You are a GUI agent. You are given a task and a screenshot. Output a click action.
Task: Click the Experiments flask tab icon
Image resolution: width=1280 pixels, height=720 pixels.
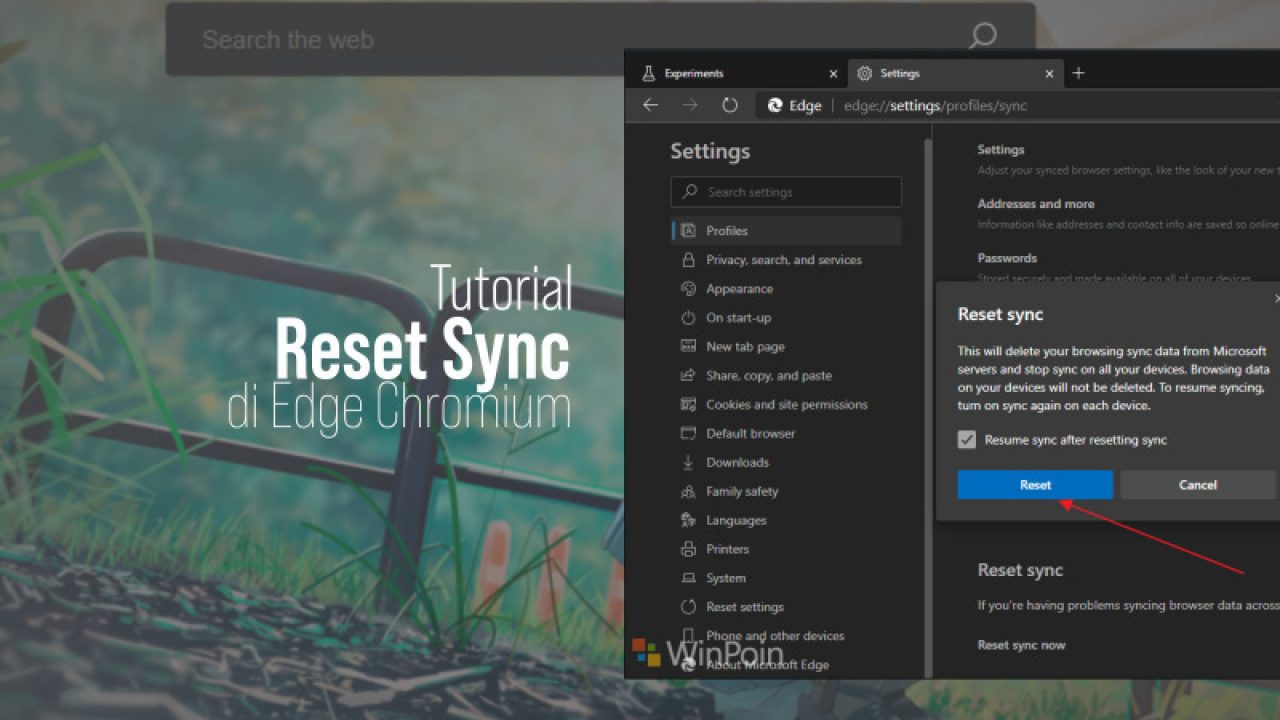(648, 73)
